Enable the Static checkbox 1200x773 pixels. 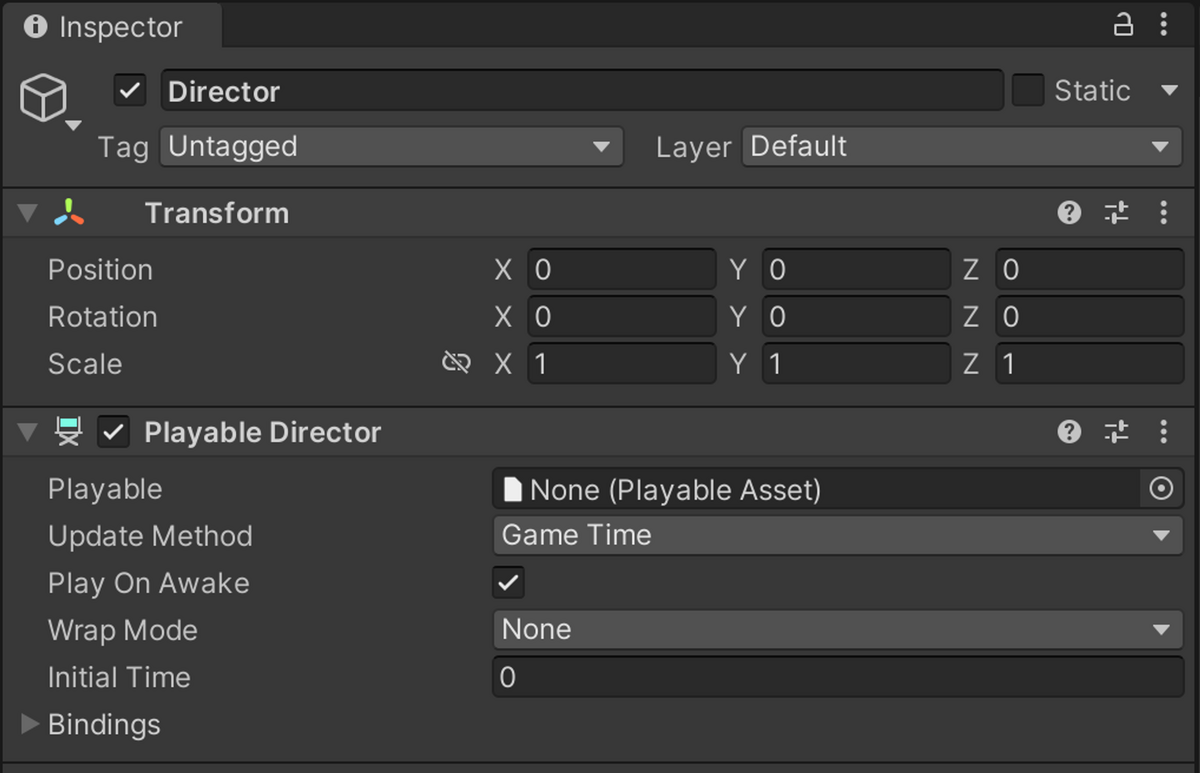point(1027,90)
